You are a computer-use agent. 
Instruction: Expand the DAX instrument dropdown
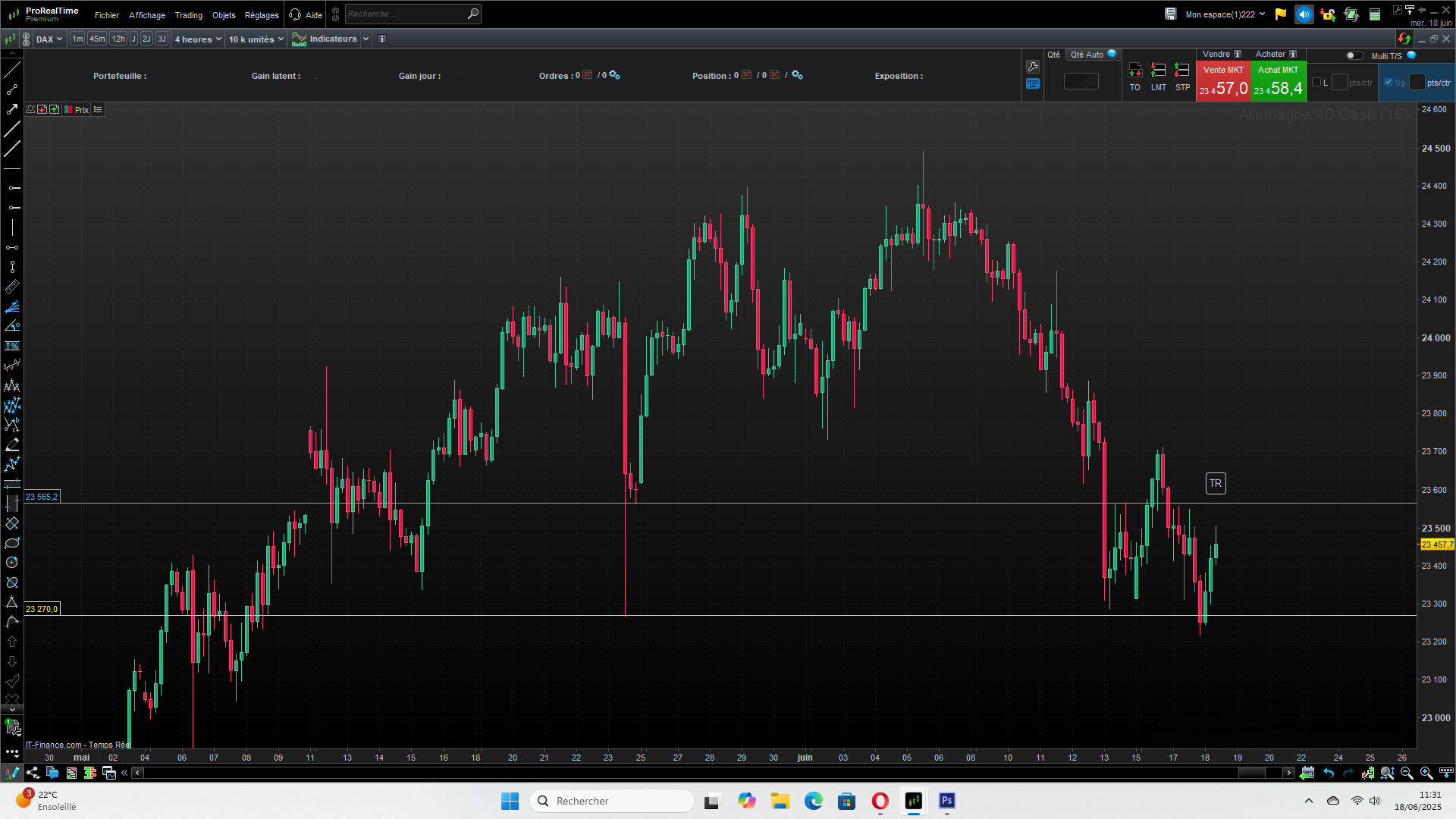tap(49, 39)
